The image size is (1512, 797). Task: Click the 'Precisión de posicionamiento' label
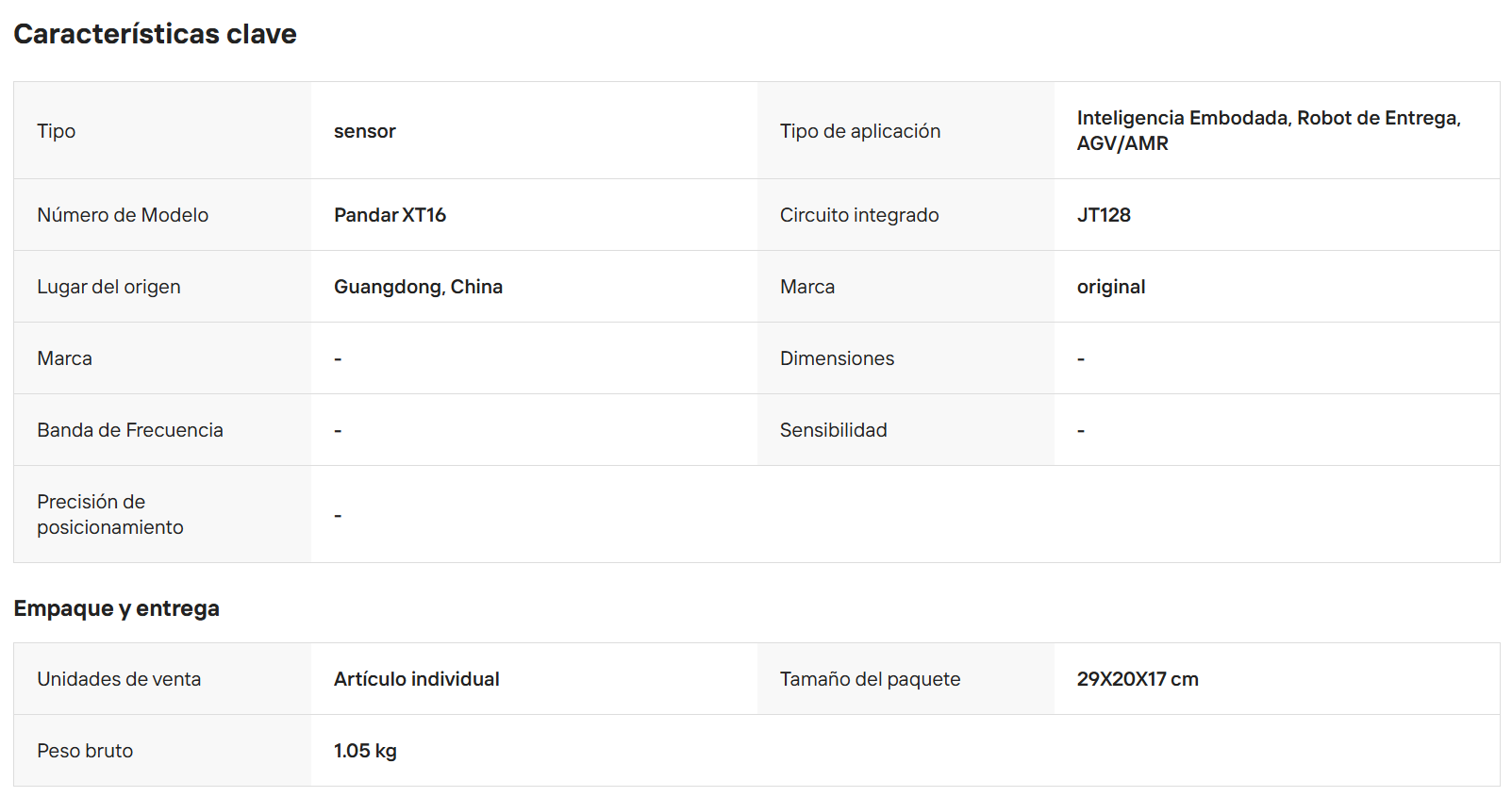click(x=110, y=514)
